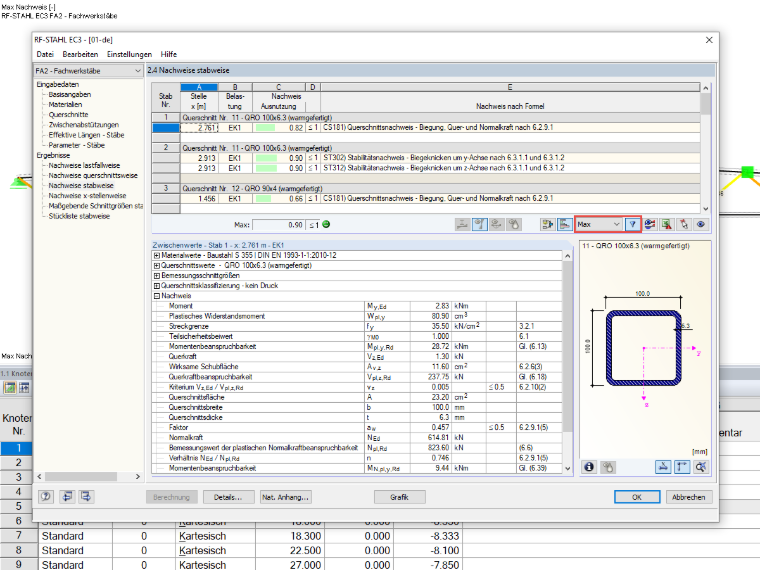Click the Berechnung button
Viewport: 760px width, 570px height.
click(x=172, y=497)
